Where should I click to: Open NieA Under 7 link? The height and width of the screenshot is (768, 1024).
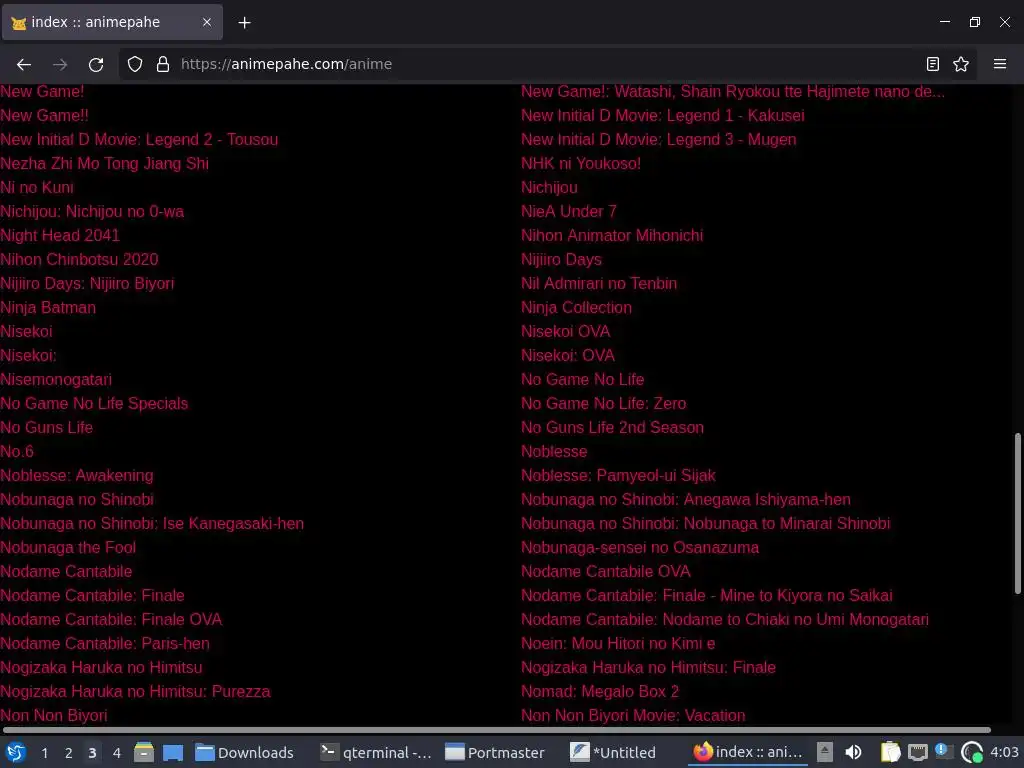[568, 212]
